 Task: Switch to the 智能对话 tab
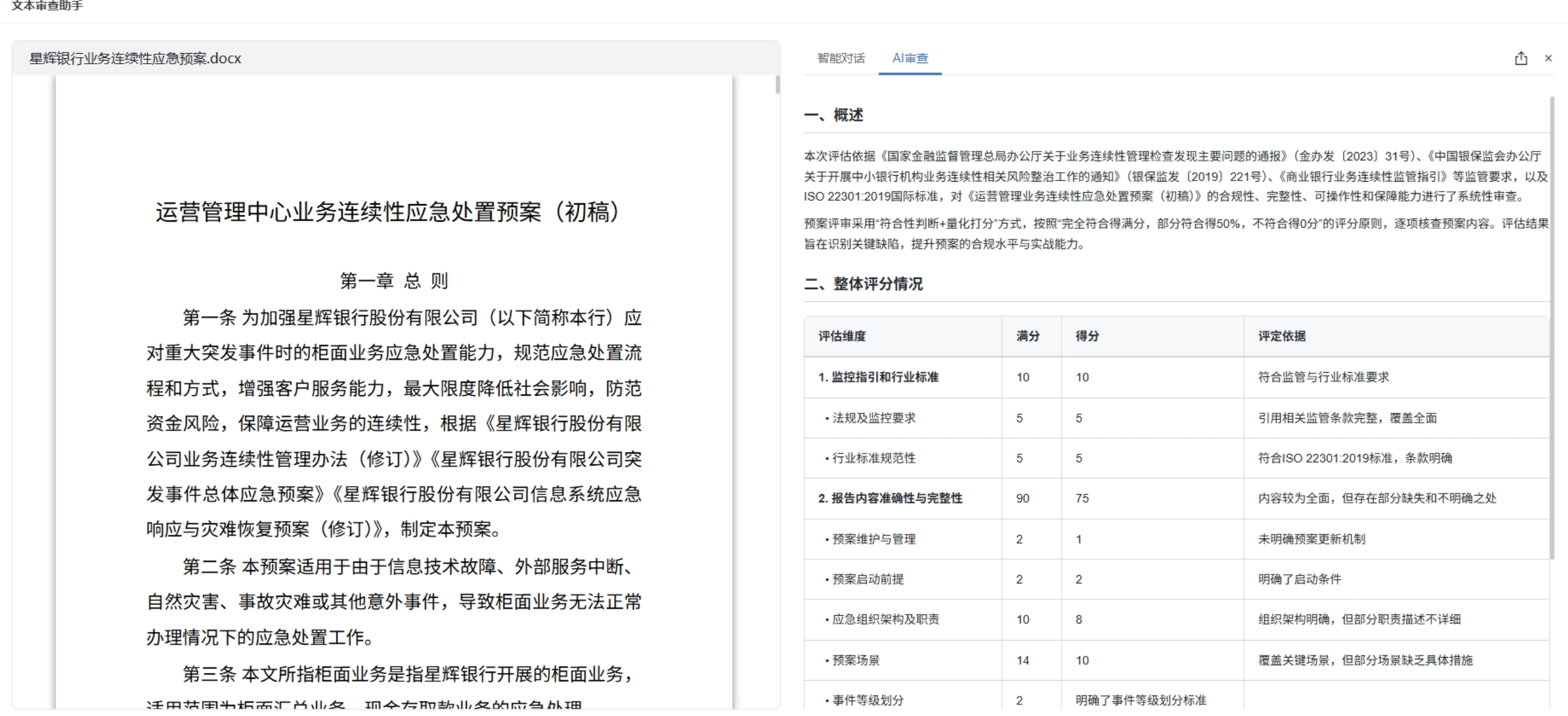click(841, 58)
